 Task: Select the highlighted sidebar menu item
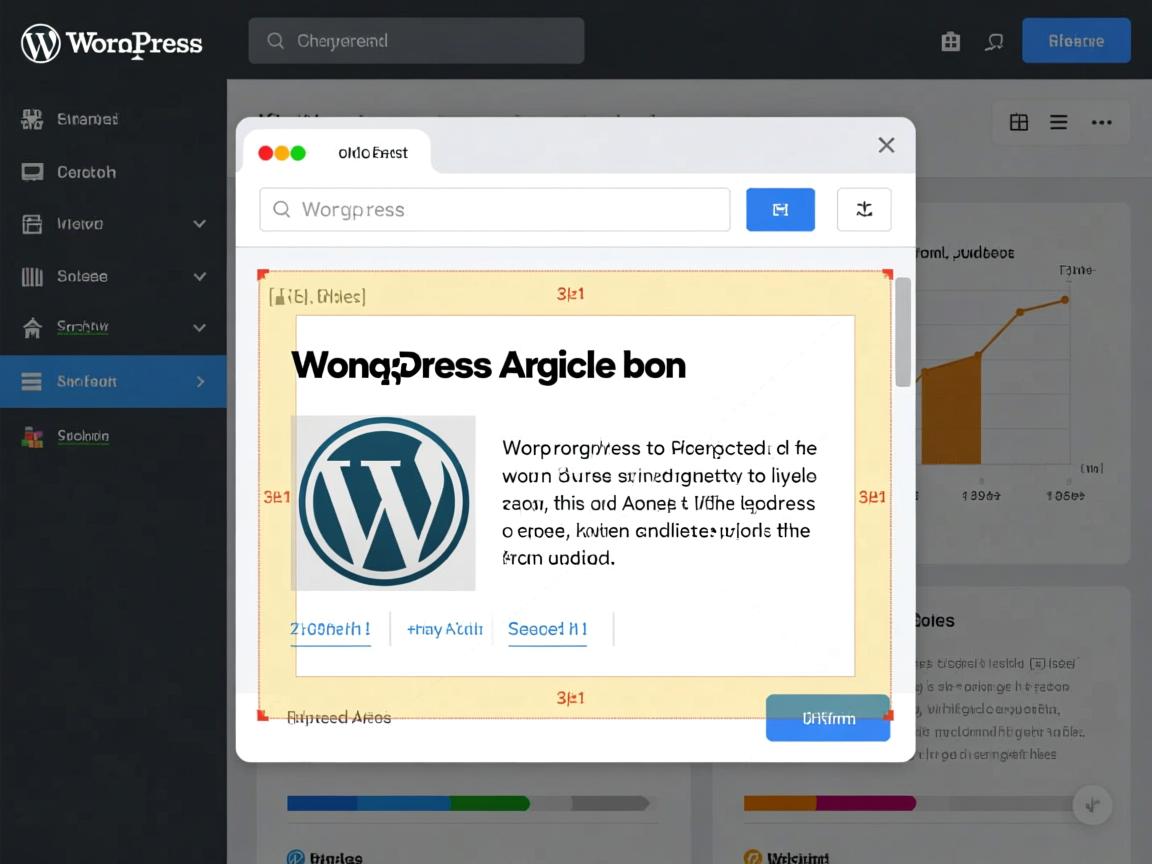(112, 381)
